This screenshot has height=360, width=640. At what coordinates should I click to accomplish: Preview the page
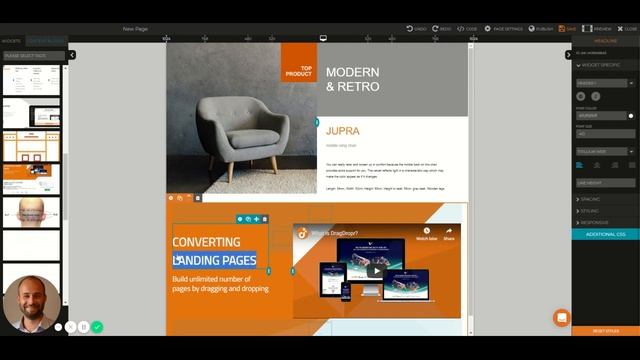tap(597, 29)
